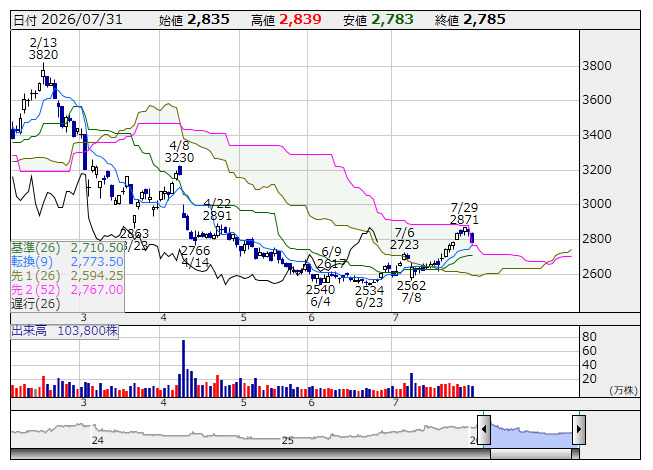
Task: Click the 3600 price axis label
Action: [597, 100]
